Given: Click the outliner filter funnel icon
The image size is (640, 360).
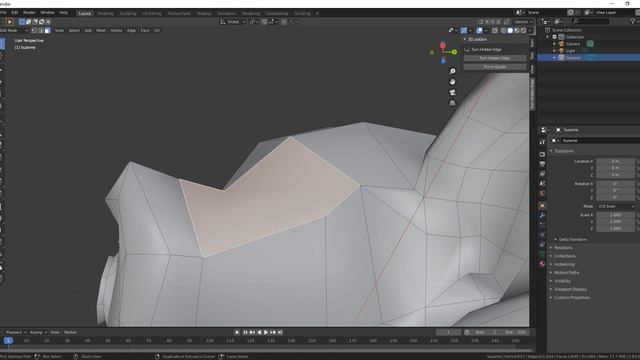Looking at the screenshot, I should click(x=633, y=21).
